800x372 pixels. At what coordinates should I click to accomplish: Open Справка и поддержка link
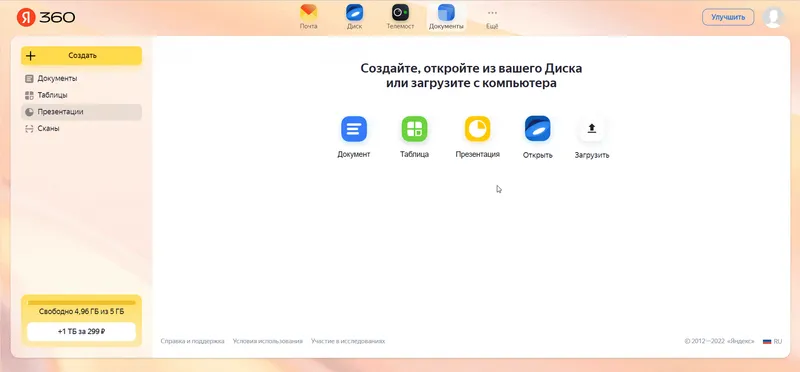(x=192, y=341)
